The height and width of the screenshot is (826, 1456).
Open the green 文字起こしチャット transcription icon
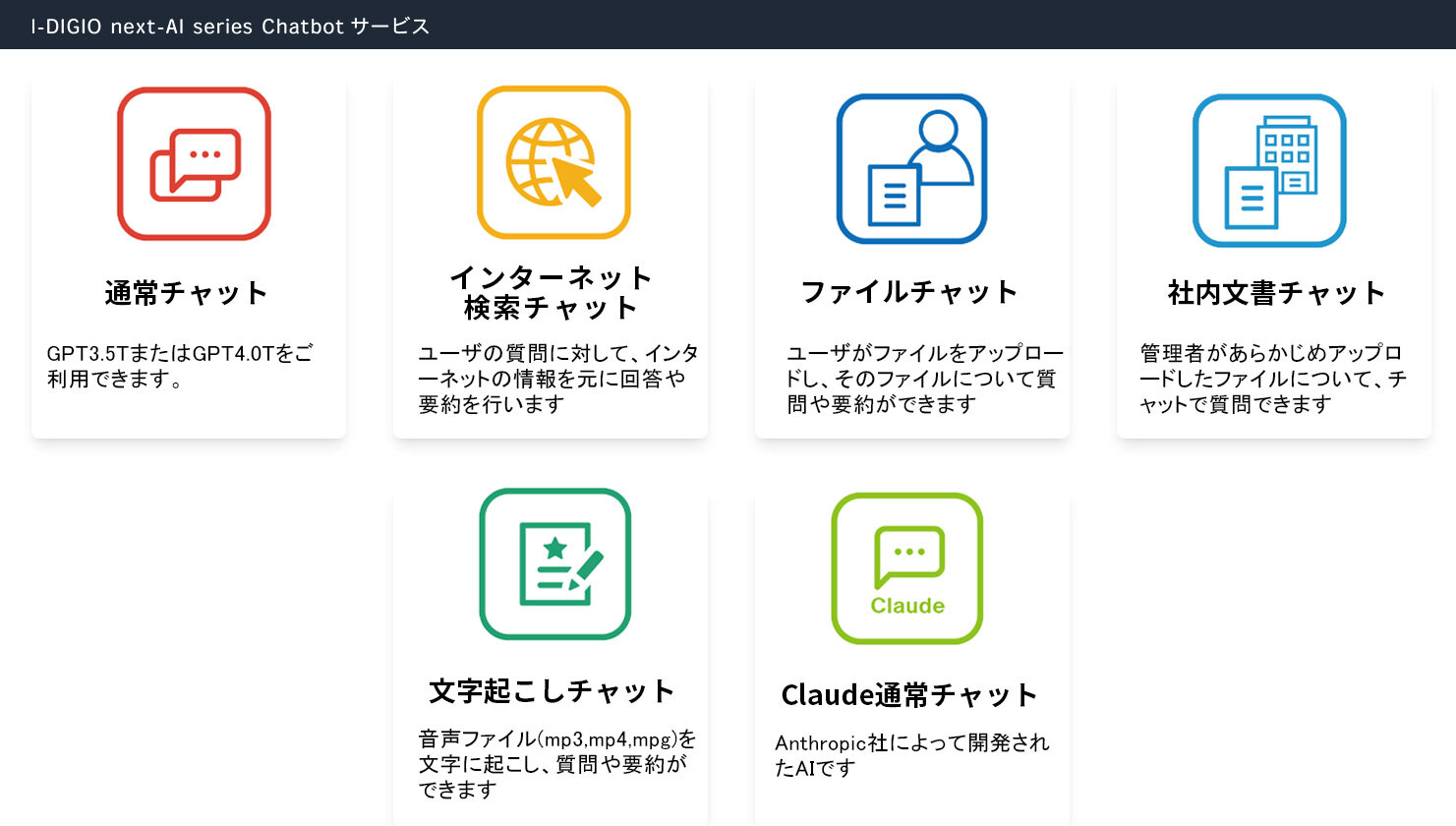tap(554, 564)
